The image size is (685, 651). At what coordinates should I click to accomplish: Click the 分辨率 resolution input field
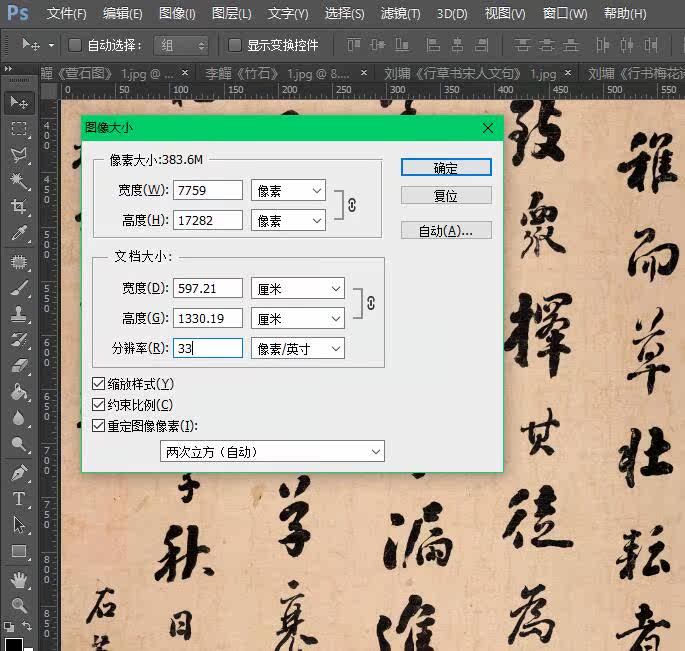[x=208, y=348]
